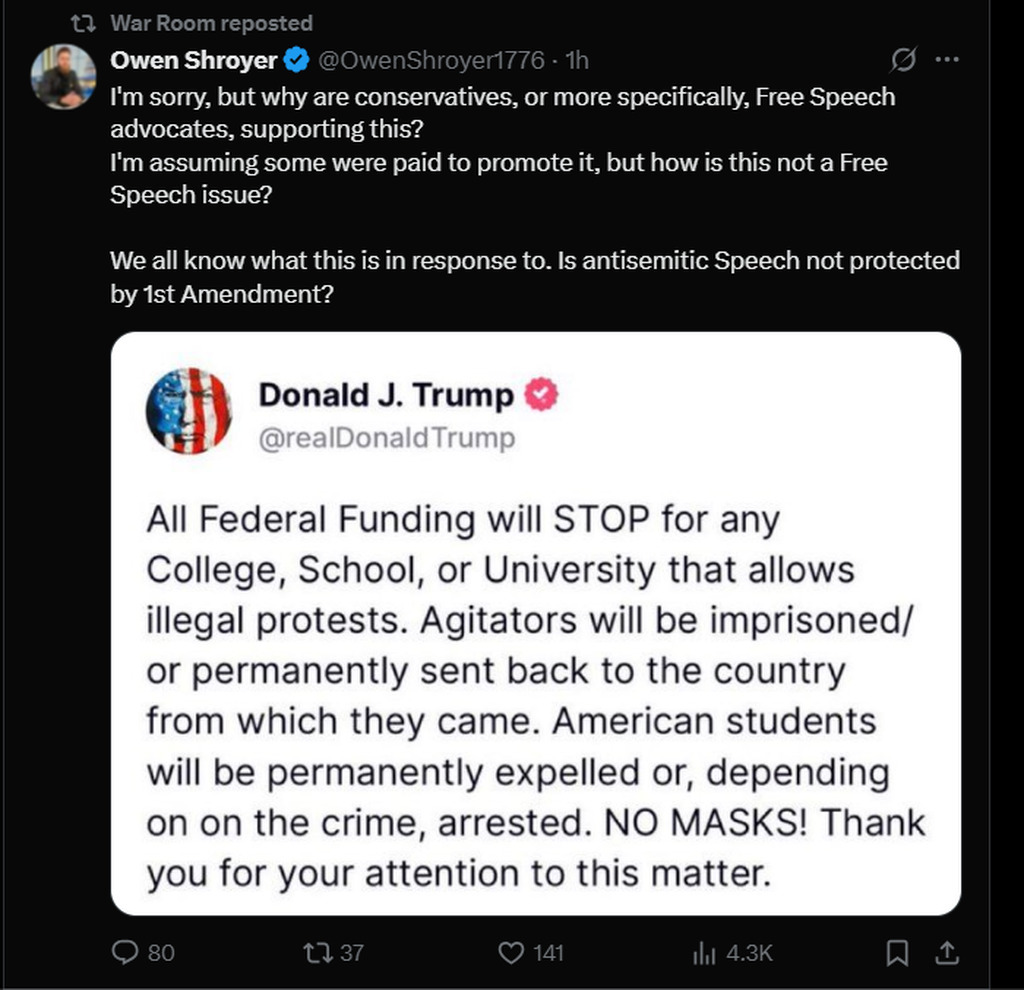This screenshot has height=990, width=1024.
Task: Click the flag avatar in the quoted post
Action: [x=189, y=411]
